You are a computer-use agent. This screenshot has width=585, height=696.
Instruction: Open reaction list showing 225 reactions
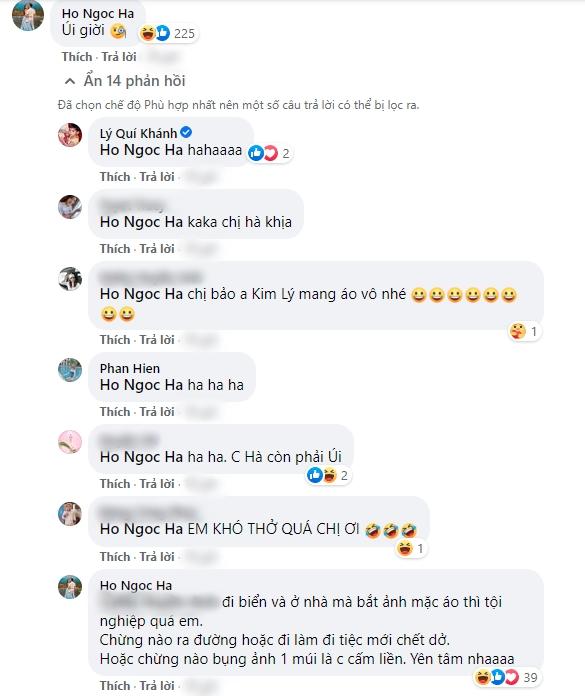tap(167, 33)
